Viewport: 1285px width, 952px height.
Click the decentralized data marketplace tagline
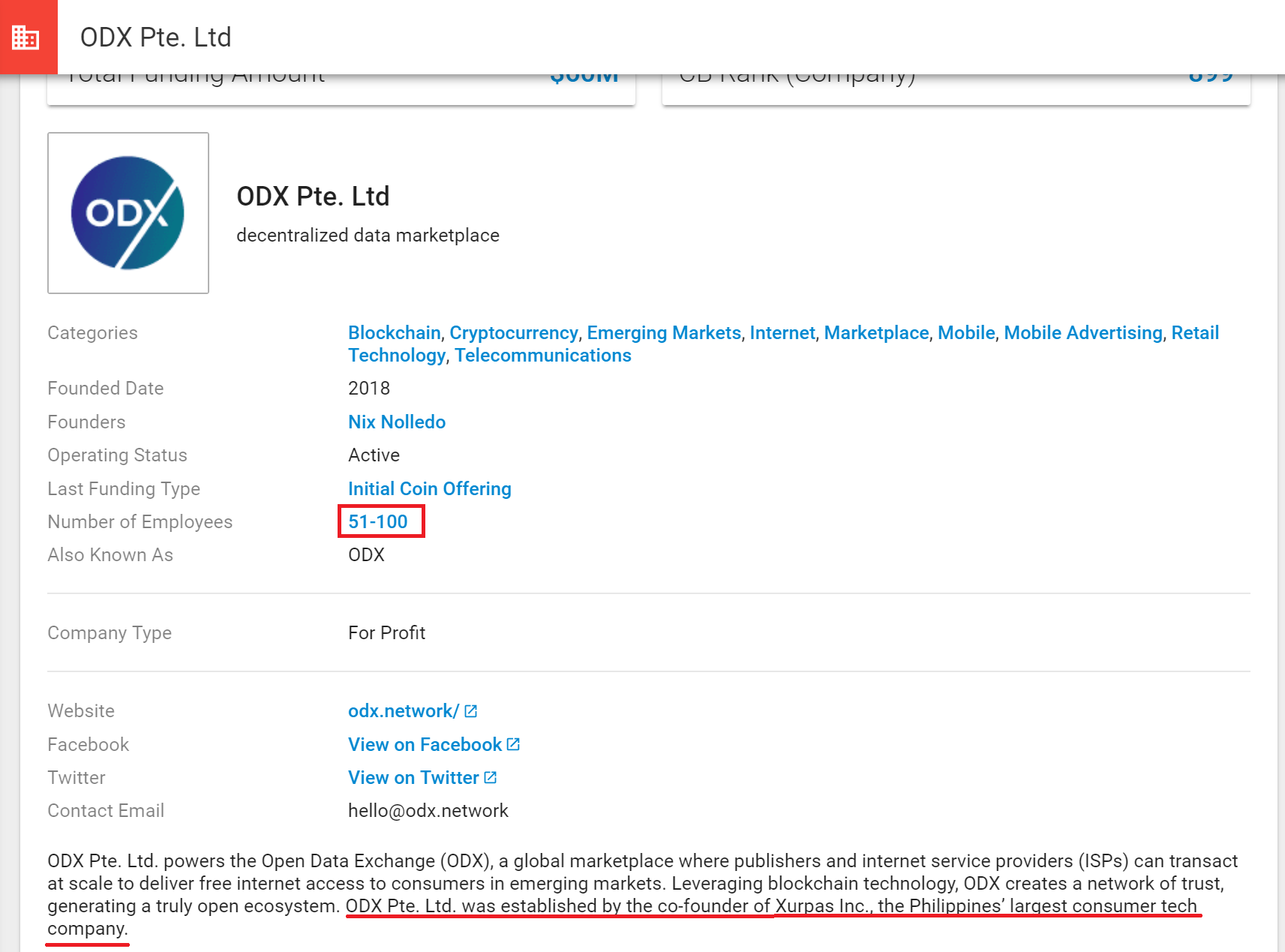point(368,236)
